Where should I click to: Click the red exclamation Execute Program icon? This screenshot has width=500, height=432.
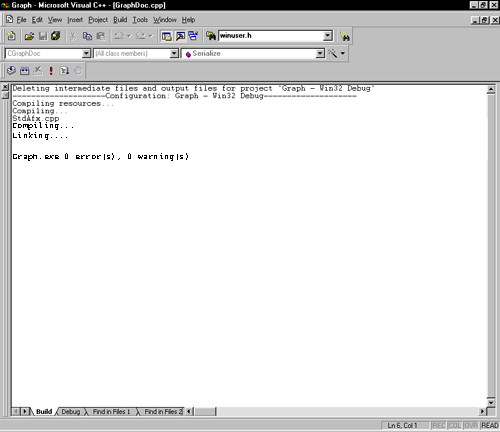51,70
